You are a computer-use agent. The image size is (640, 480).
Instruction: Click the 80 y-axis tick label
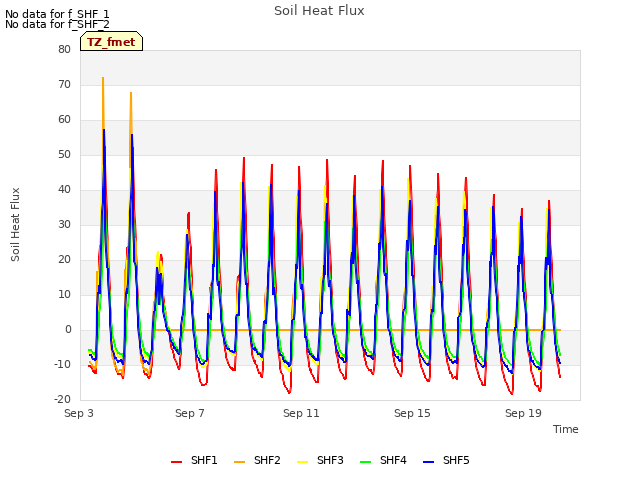point(64,49)
